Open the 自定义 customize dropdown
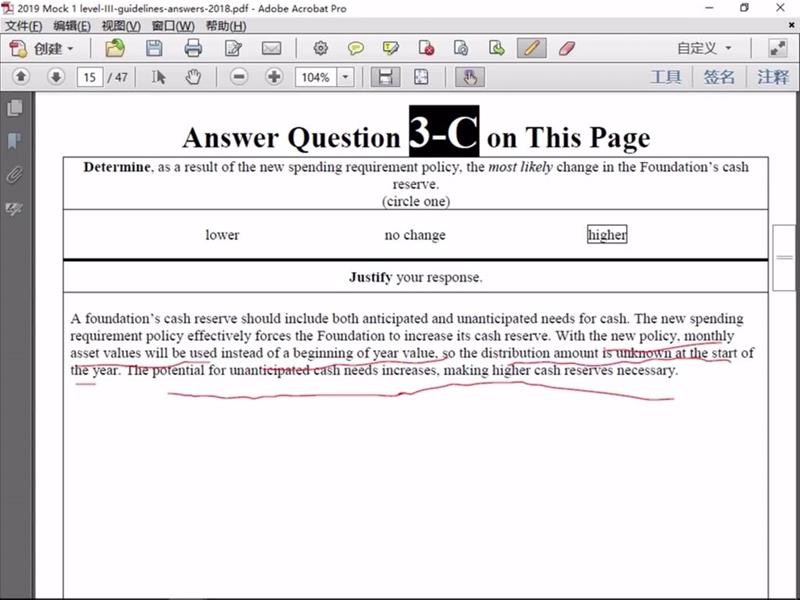 [x=704, y=48]
